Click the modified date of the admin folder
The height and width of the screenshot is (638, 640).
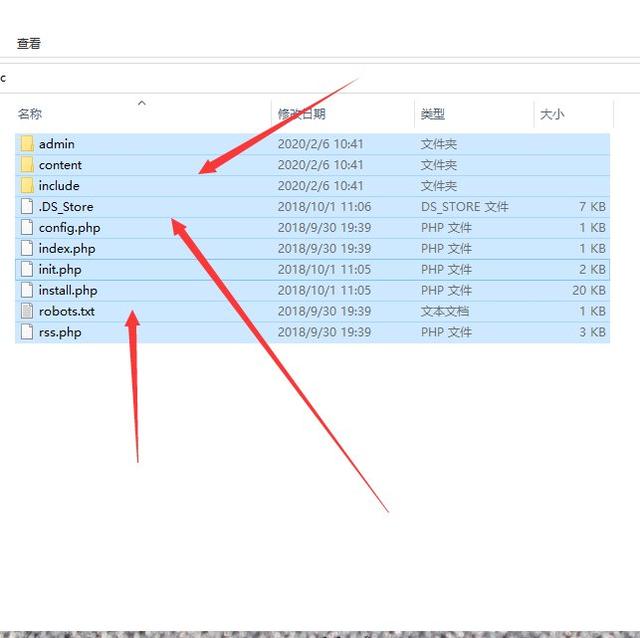point(320,144)
